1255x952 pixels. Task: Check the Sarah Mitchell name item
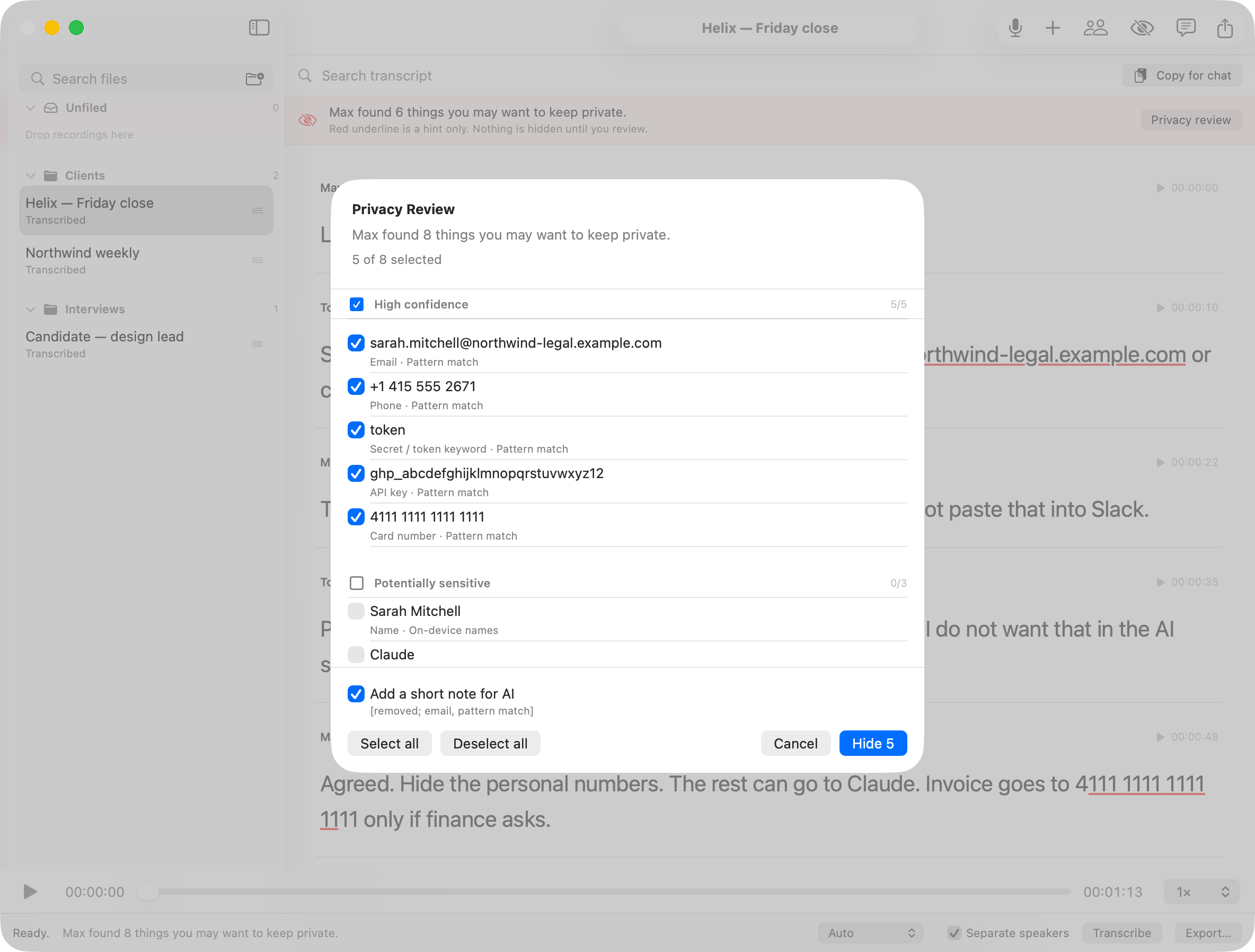356,611
